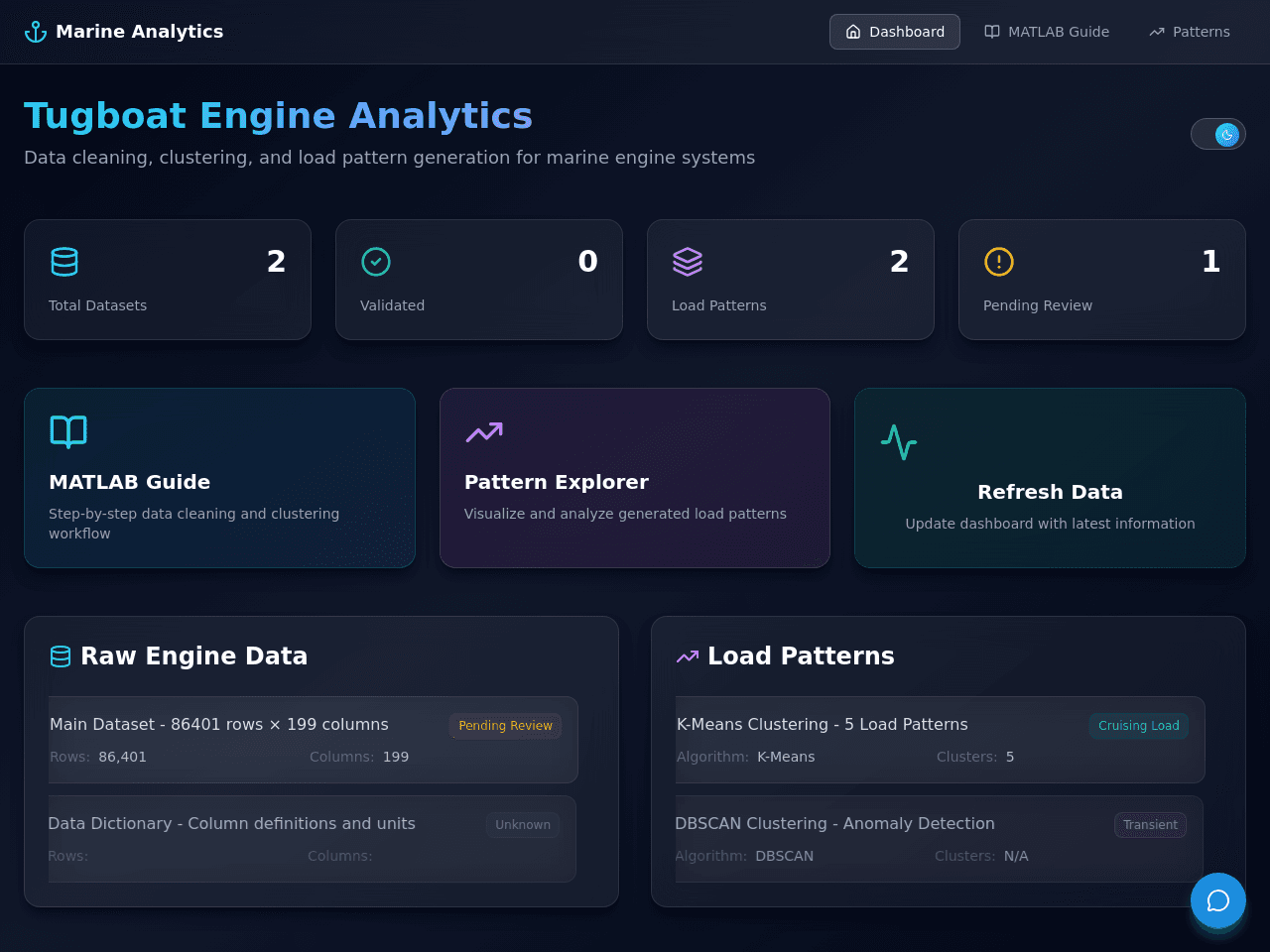Viewport: 1270px width, 952px height.
Task: Click the MATLAB Guide tab book icon
Action: pyautogui.click(x=992, y=32)
